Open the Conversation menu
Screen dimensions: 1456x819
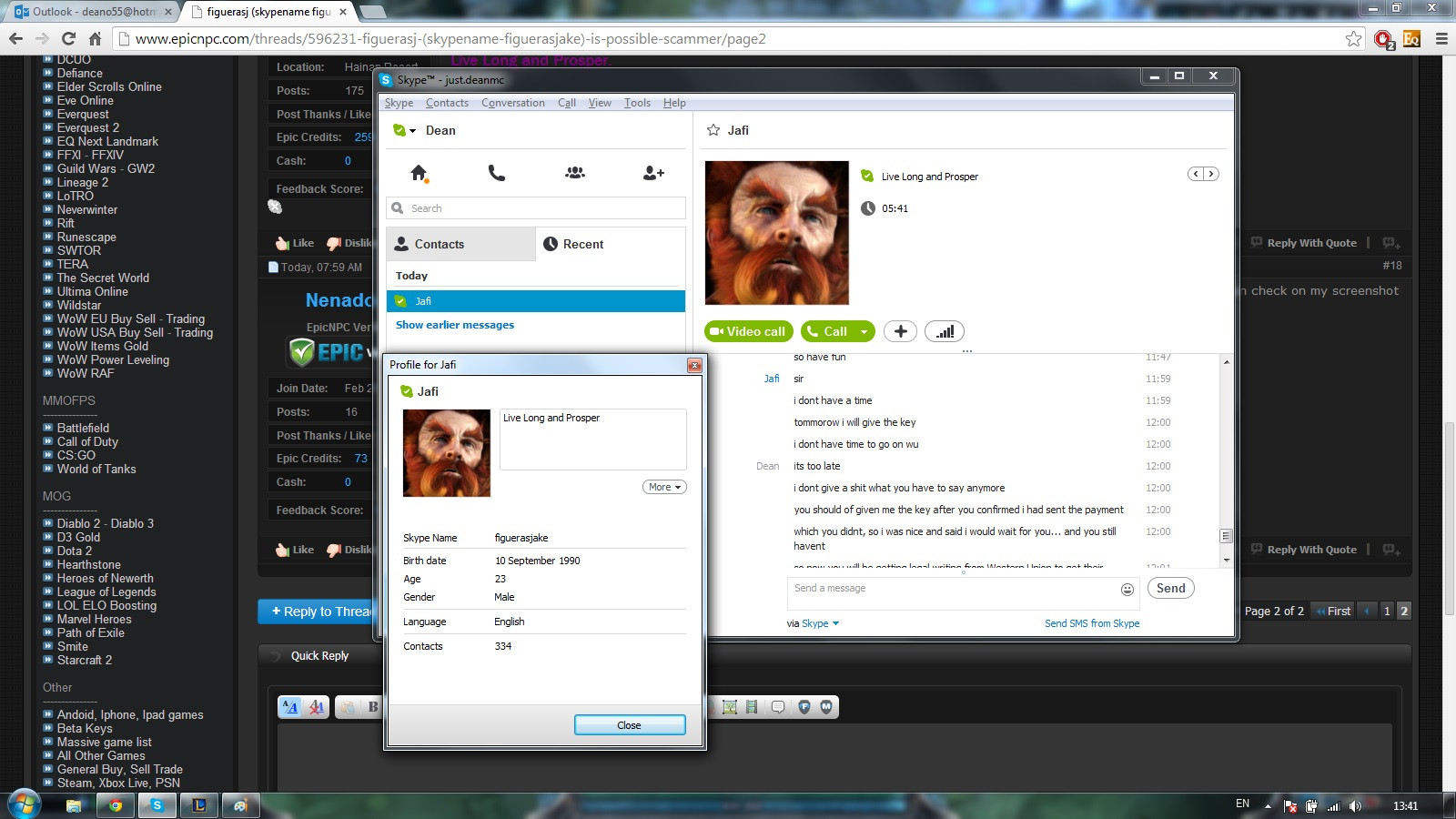pos(513,103)
